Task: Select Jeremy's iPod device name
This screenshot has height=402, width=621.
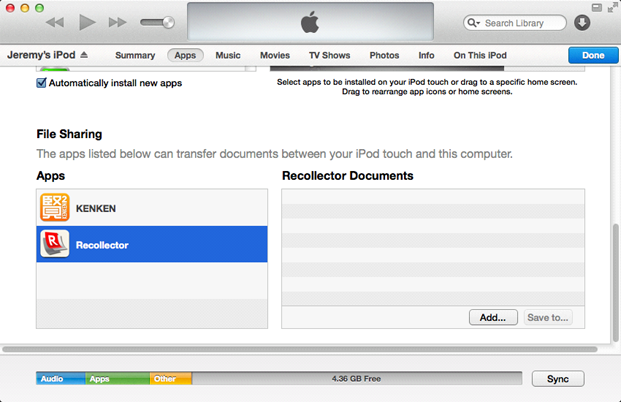Action: (41, 55)
